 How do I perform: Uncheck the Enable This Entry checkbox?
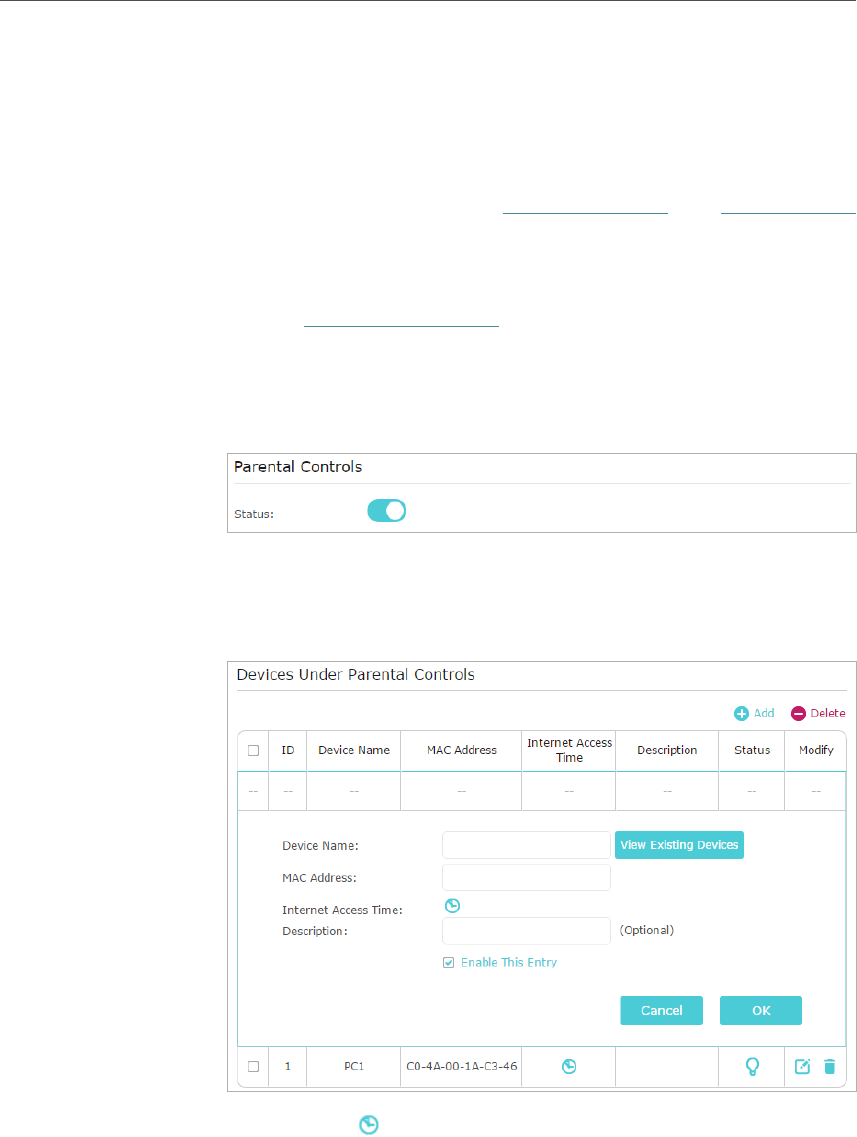click(x=449, y=962)
